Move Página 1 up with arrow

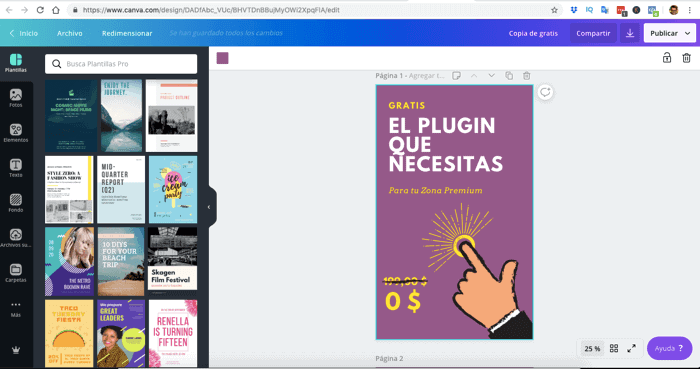pos(474,76)
